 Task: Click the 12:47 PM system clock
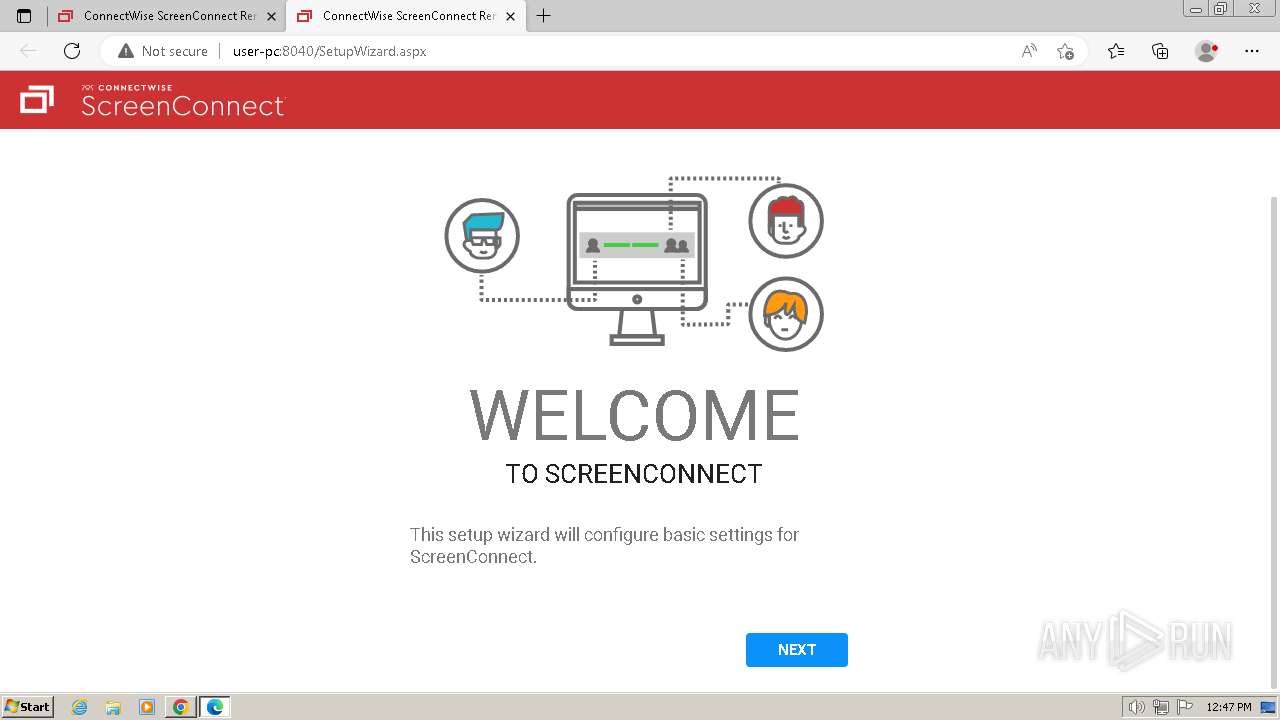click(x=1229, y=707)
